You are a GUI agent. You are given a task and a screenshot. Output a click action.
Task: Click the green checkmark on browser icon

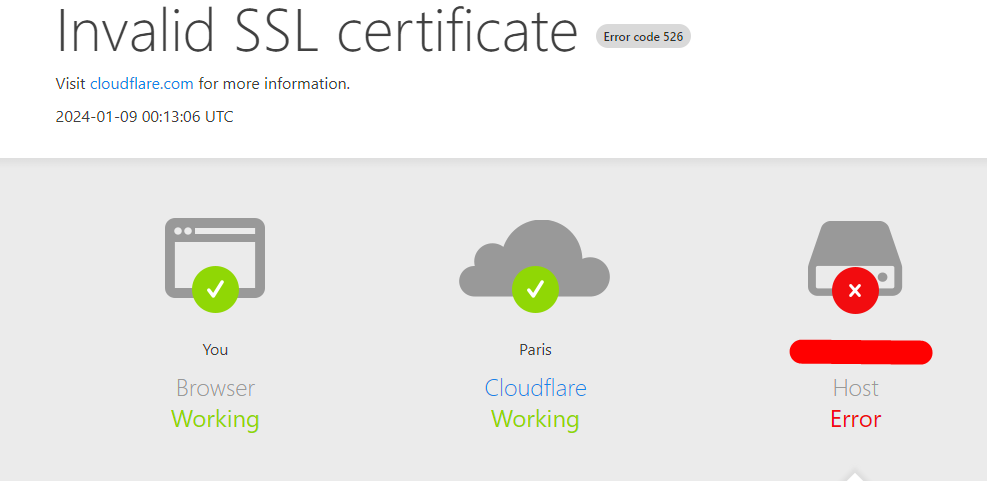point(215,289)
